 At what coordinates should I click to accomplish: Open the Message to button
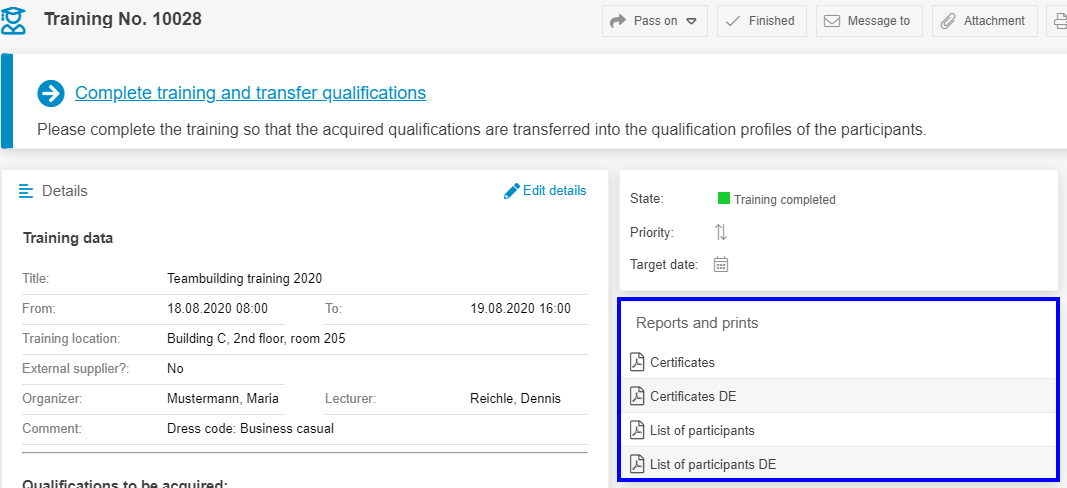tap(868, 21)
